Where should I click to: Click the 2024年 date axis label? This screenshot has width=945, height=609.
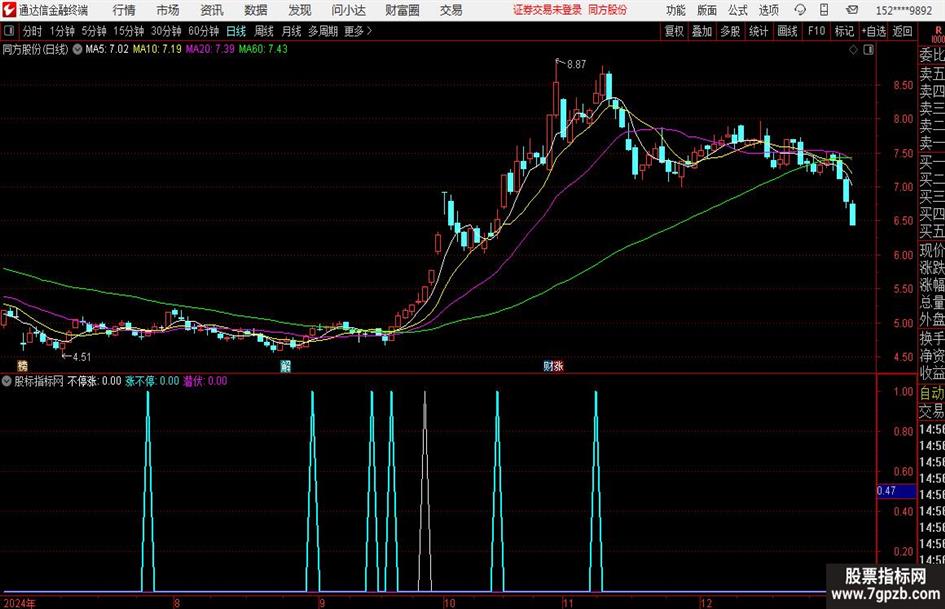point(19,603)
